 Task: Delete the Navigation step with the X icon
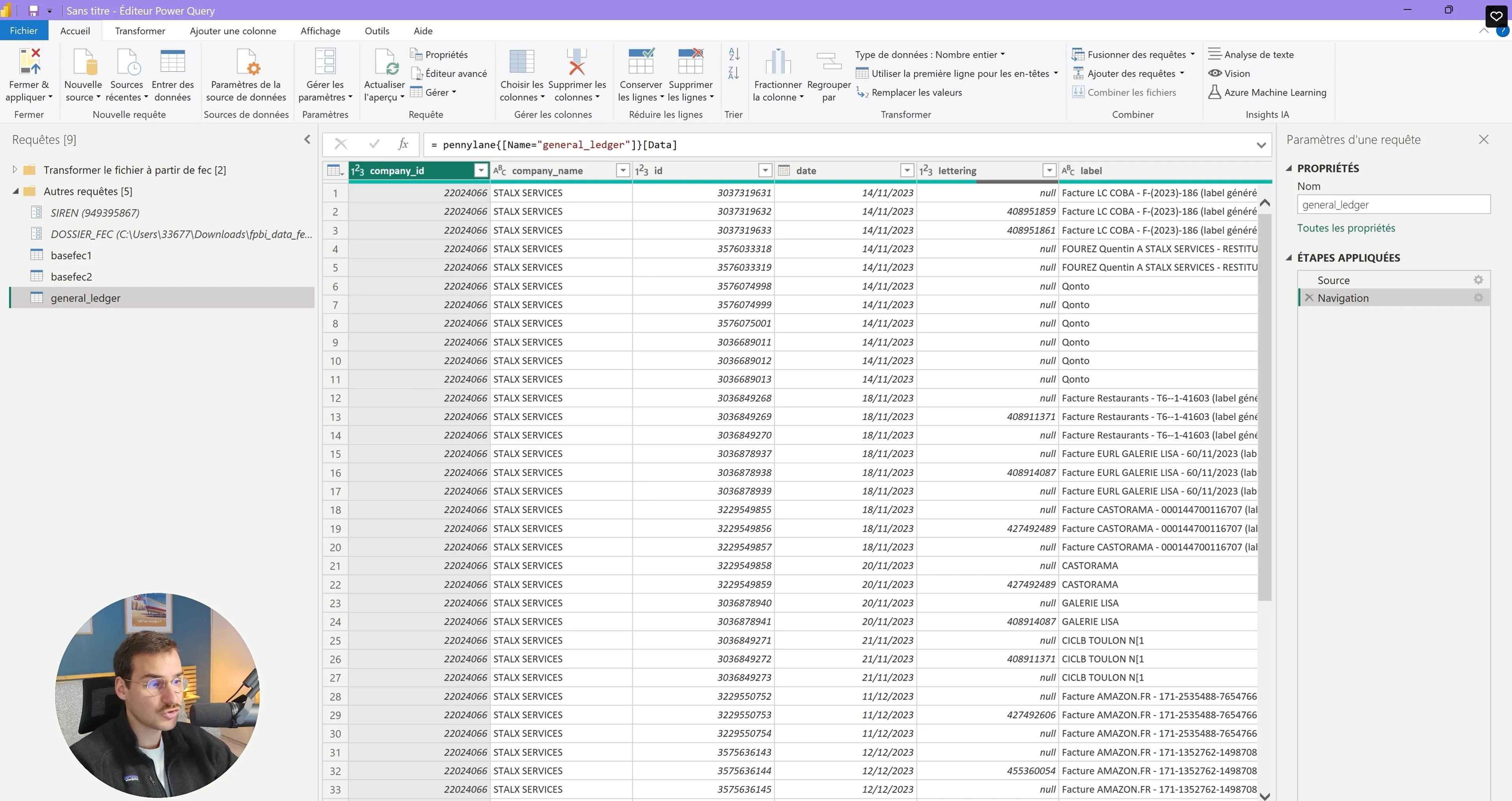pos(1309,297)
